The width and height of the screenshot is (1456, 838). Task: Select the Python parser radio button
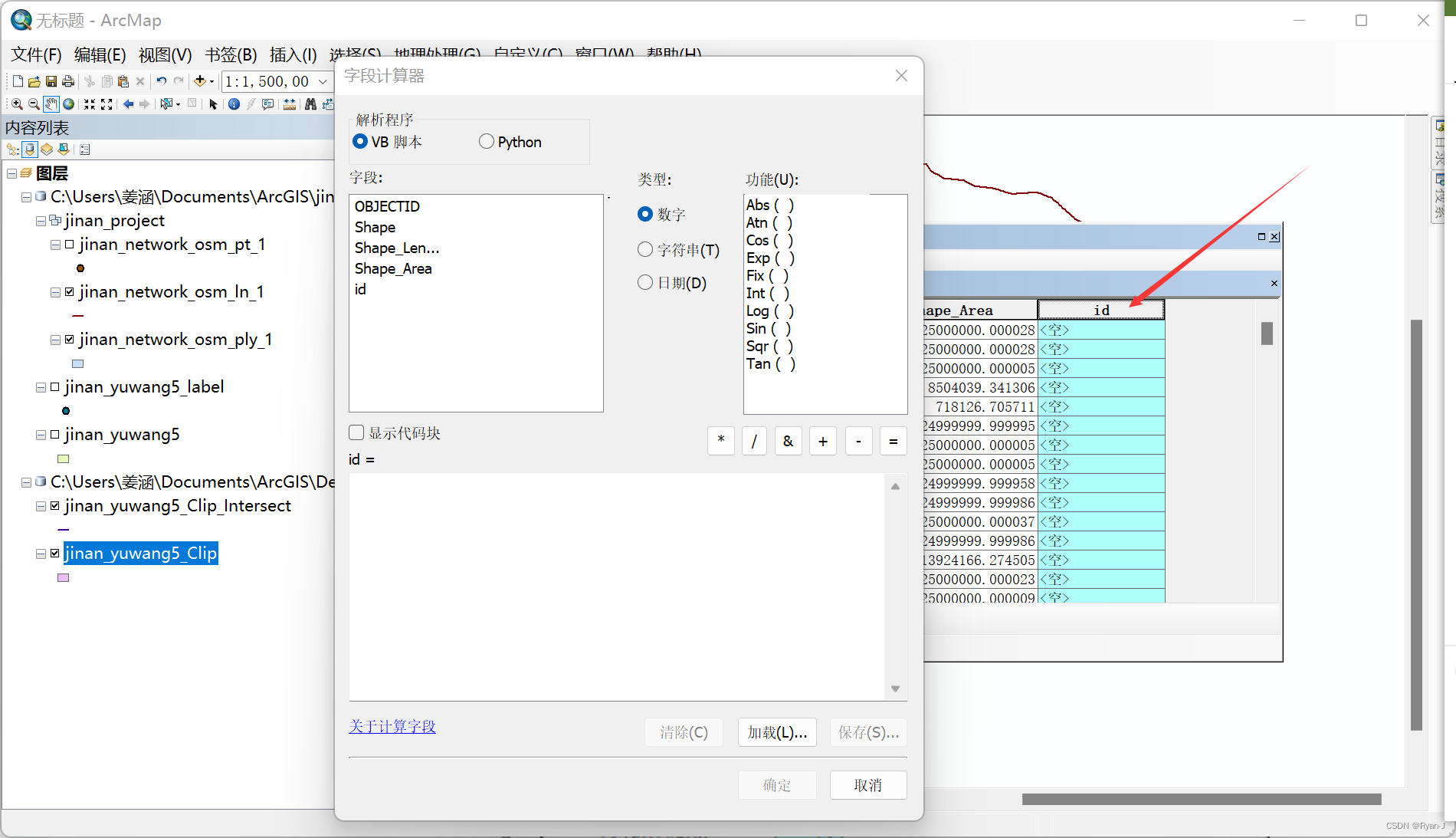click(487, 142)
